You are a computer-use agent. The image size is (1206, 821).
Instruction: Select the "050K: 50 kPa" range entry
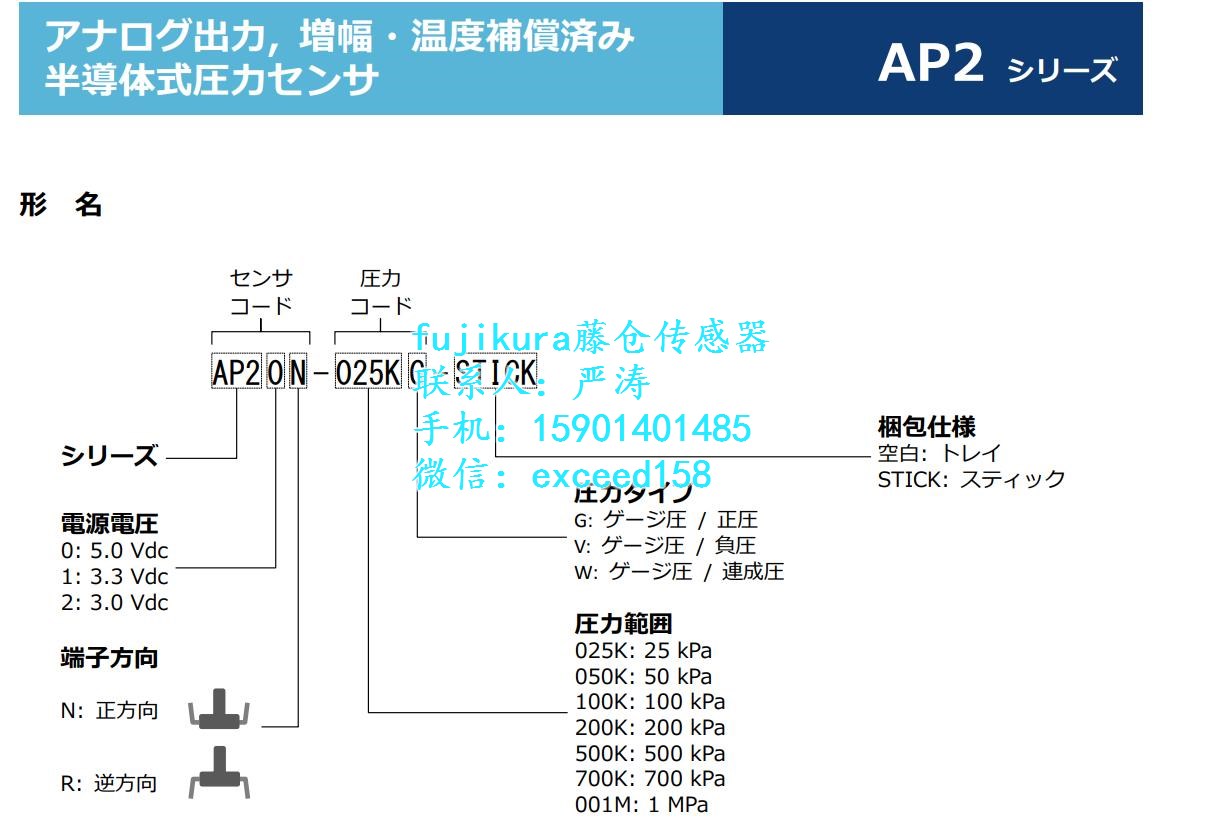[x=644, y=677]
